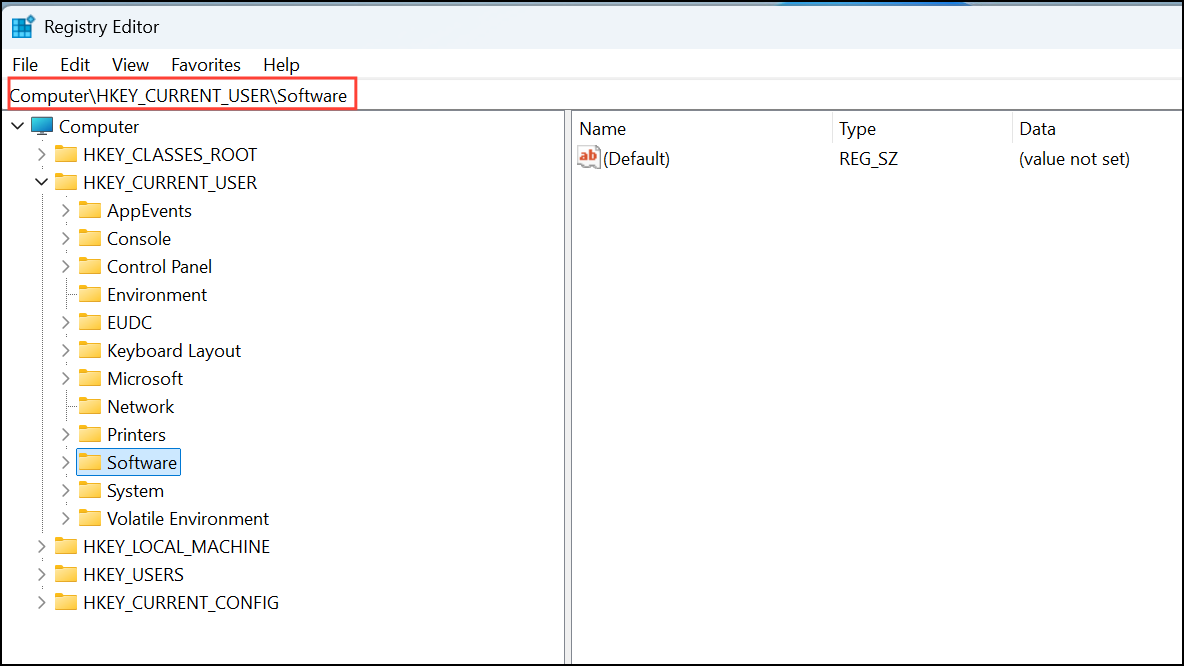The image size is (1184, 666).
Task: Expand the Volatile Environment key
Action: [66, 519]
